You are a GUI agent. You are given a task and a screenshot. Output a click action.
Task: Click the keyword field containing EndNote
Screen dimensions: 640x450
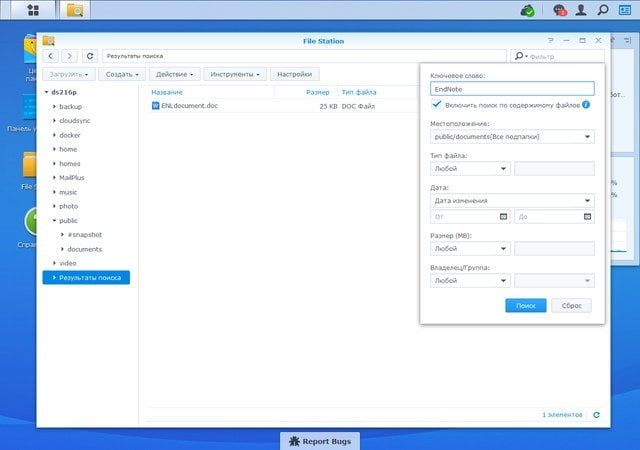pyautogui.click(x=512, y=89)
